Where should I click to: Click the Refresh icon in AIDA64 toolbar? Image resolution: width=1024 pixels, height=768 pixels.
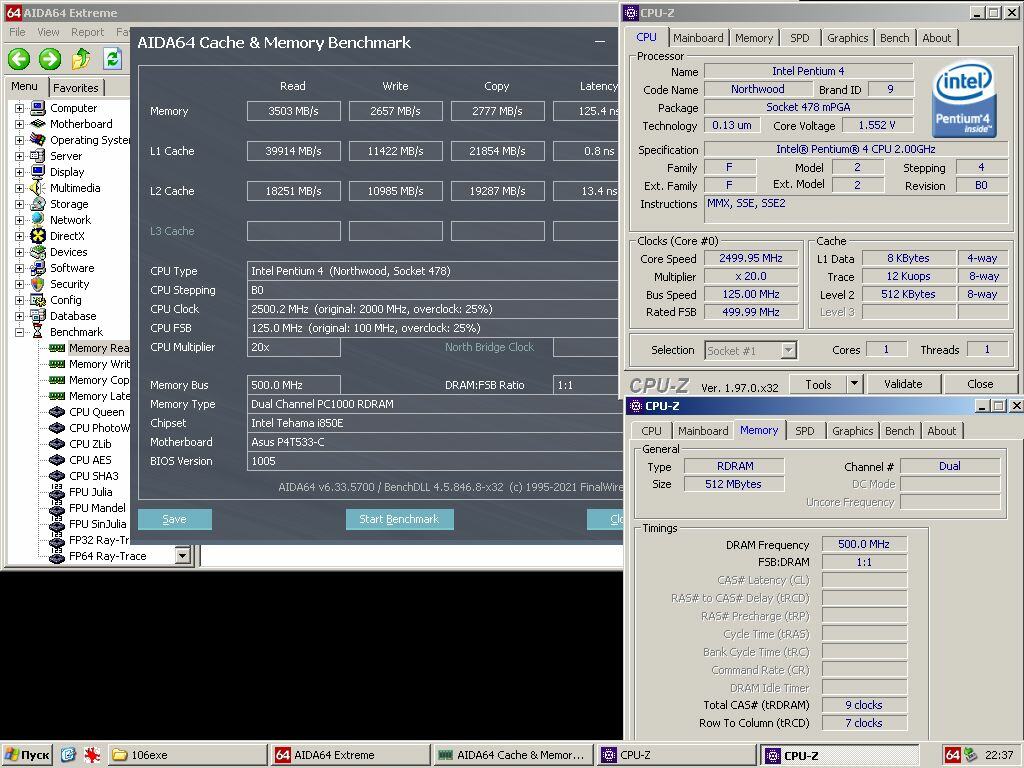[x=112, y=59]
